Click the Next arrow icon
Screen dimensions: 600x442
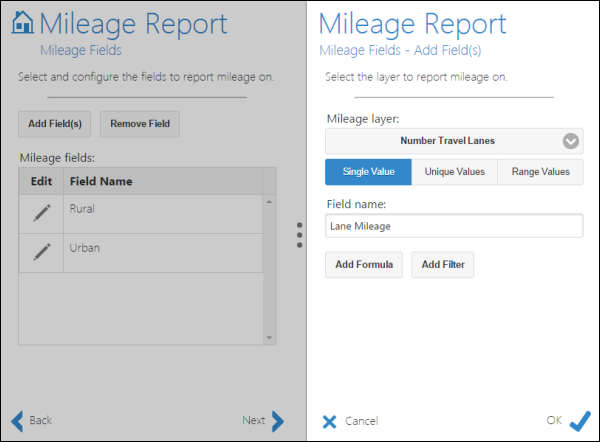click(277, 420)
